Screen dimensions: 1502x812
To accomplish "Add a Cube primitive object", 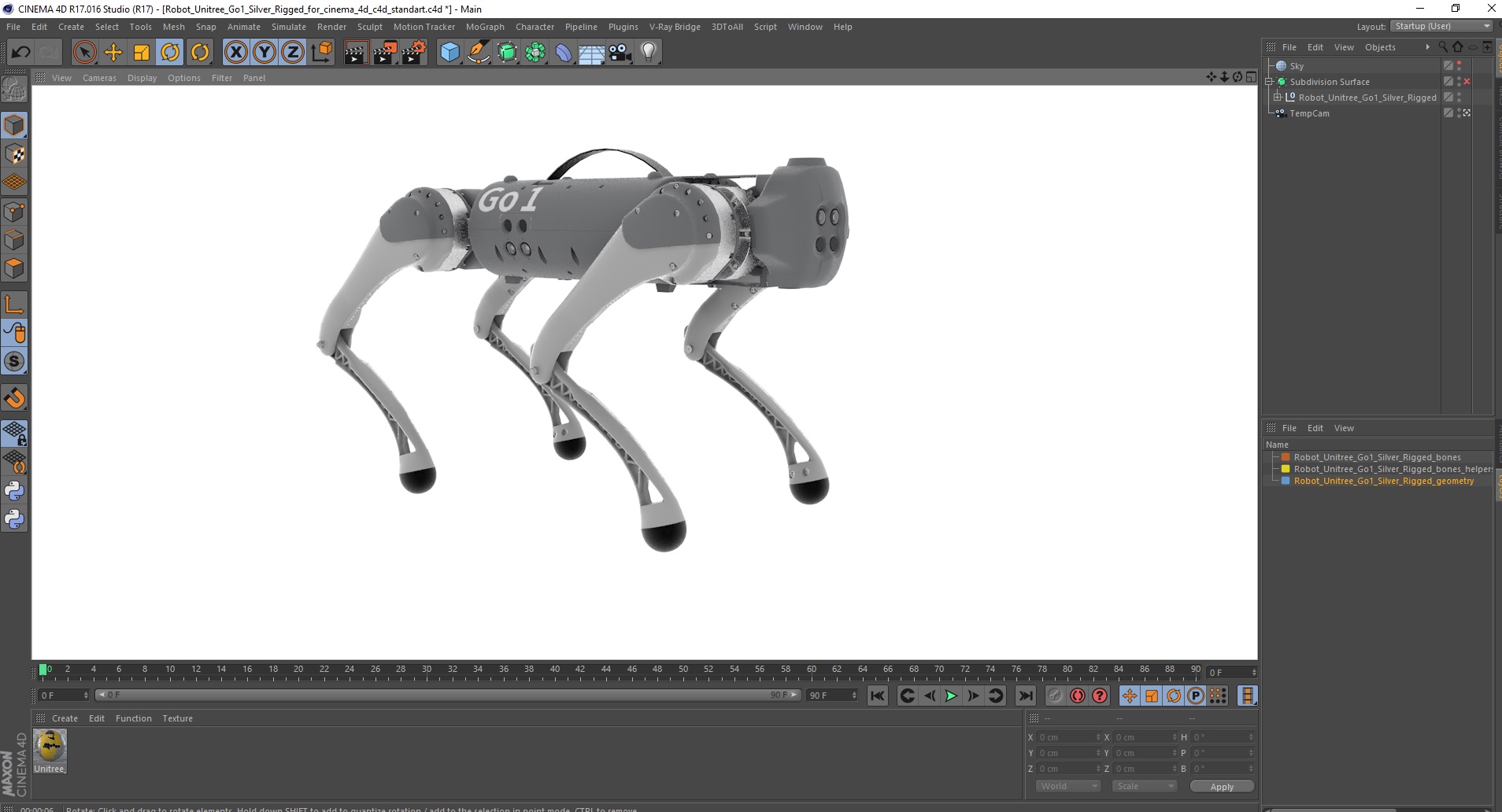I will [449, 52].
